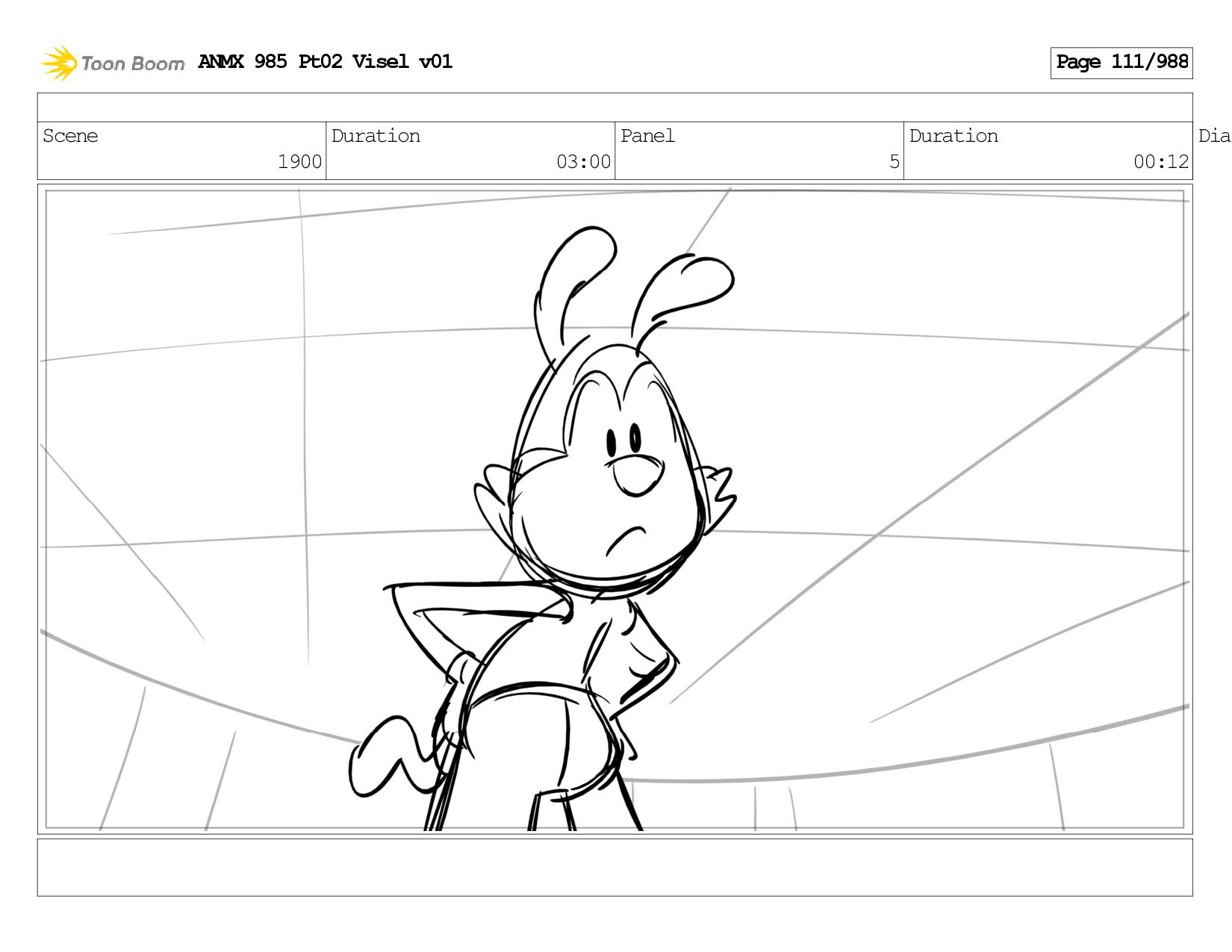Screen dimensions: 1232x952
Task: Click the 'Scene' label
Action: click(70, 136)
